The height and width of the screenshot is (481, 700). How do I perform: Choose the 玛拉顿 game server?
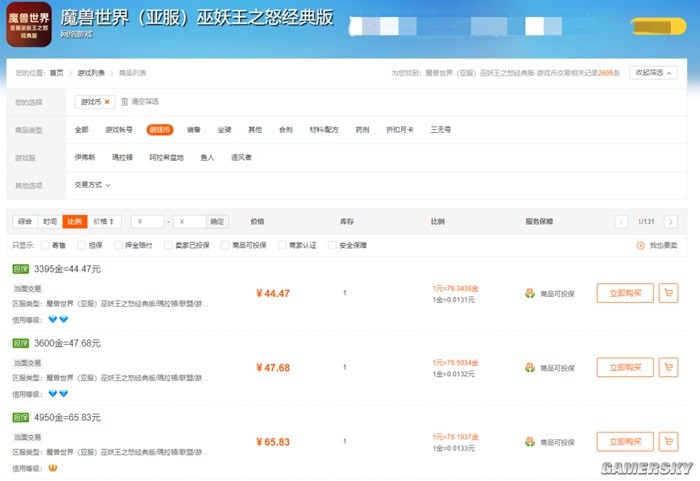click(x=122, y=157)
